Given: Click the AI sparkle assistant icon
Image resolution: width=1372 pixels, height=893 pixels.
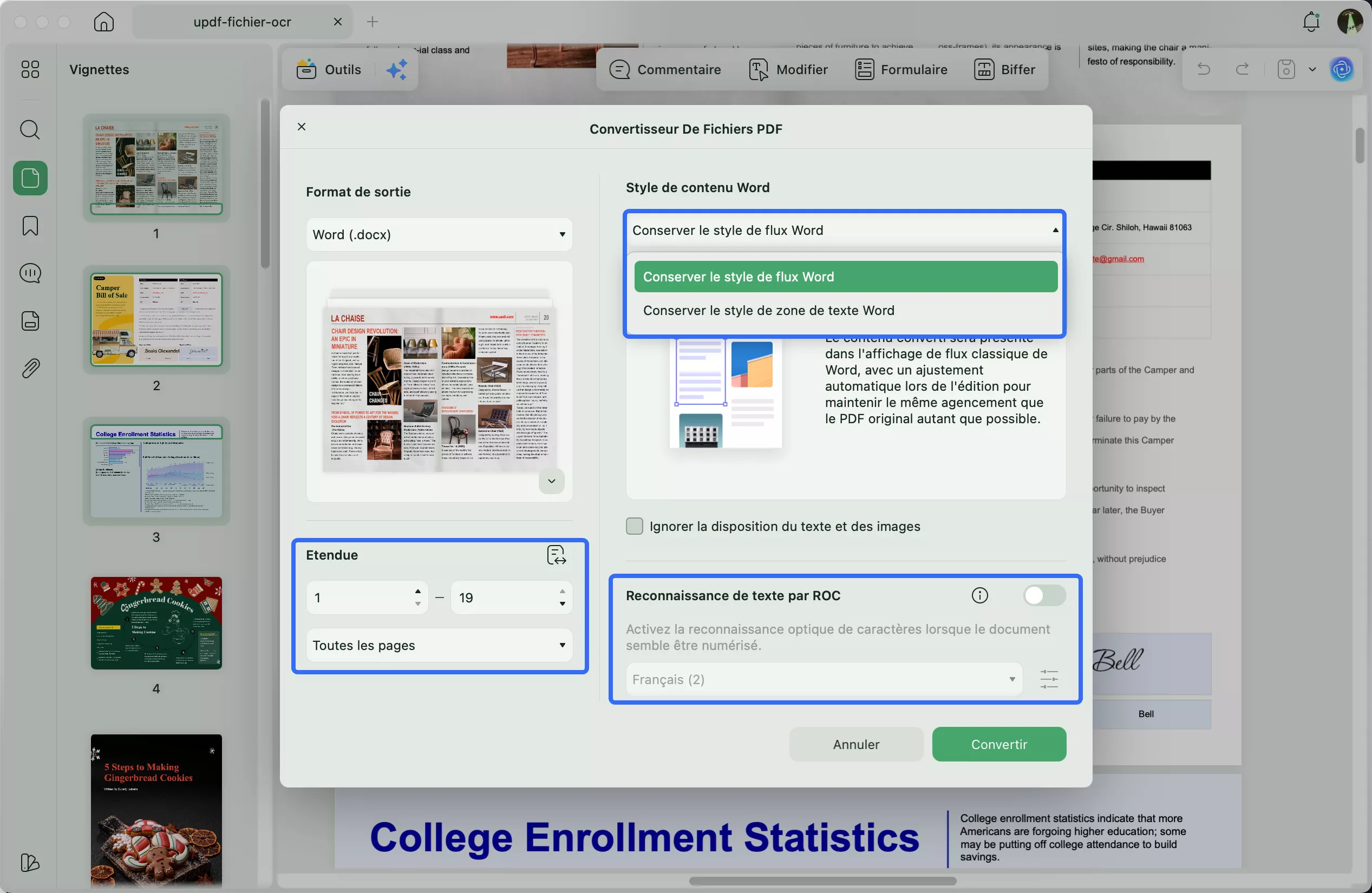Looking at the screenshot, I should 397,70.
